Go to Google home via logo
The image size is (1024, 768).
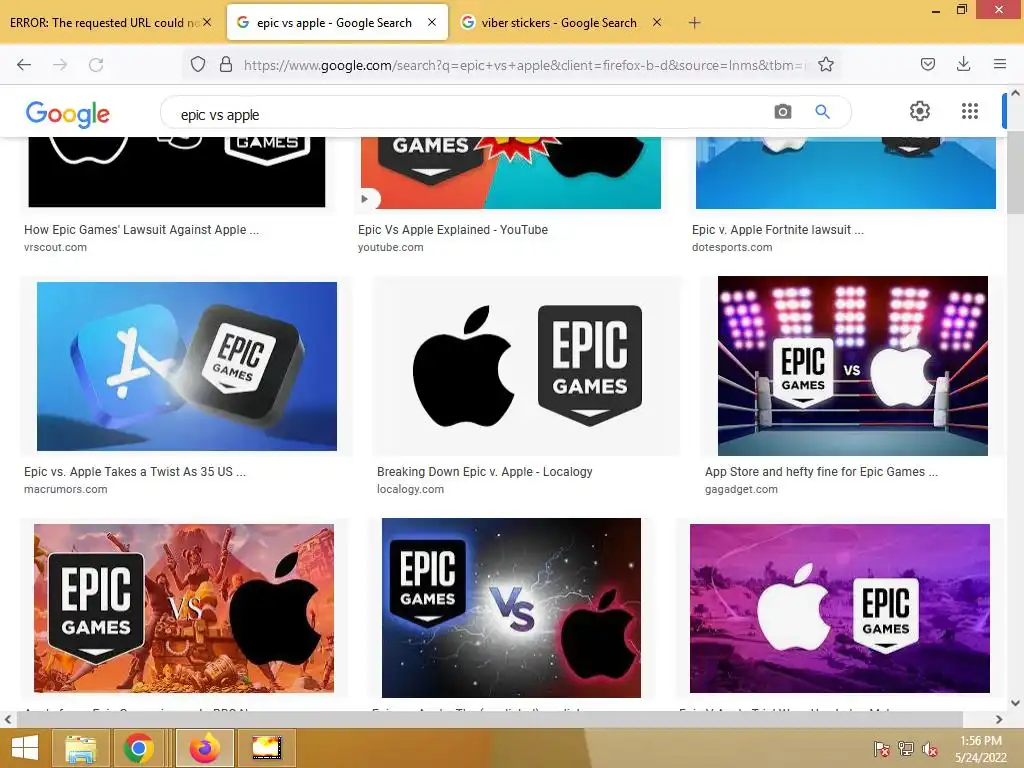pyautogui.click(x=68, y=114)
